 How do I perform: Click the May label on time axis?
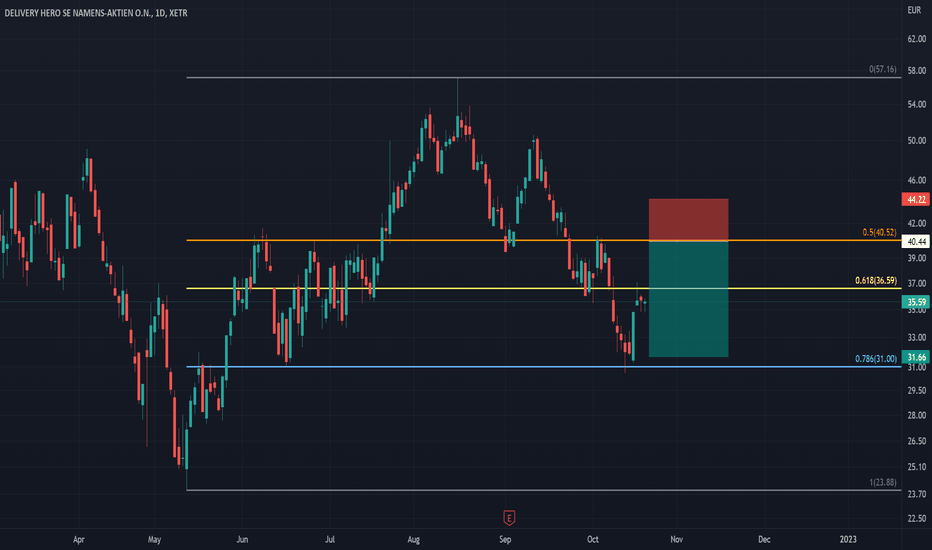tap(155, 539)
